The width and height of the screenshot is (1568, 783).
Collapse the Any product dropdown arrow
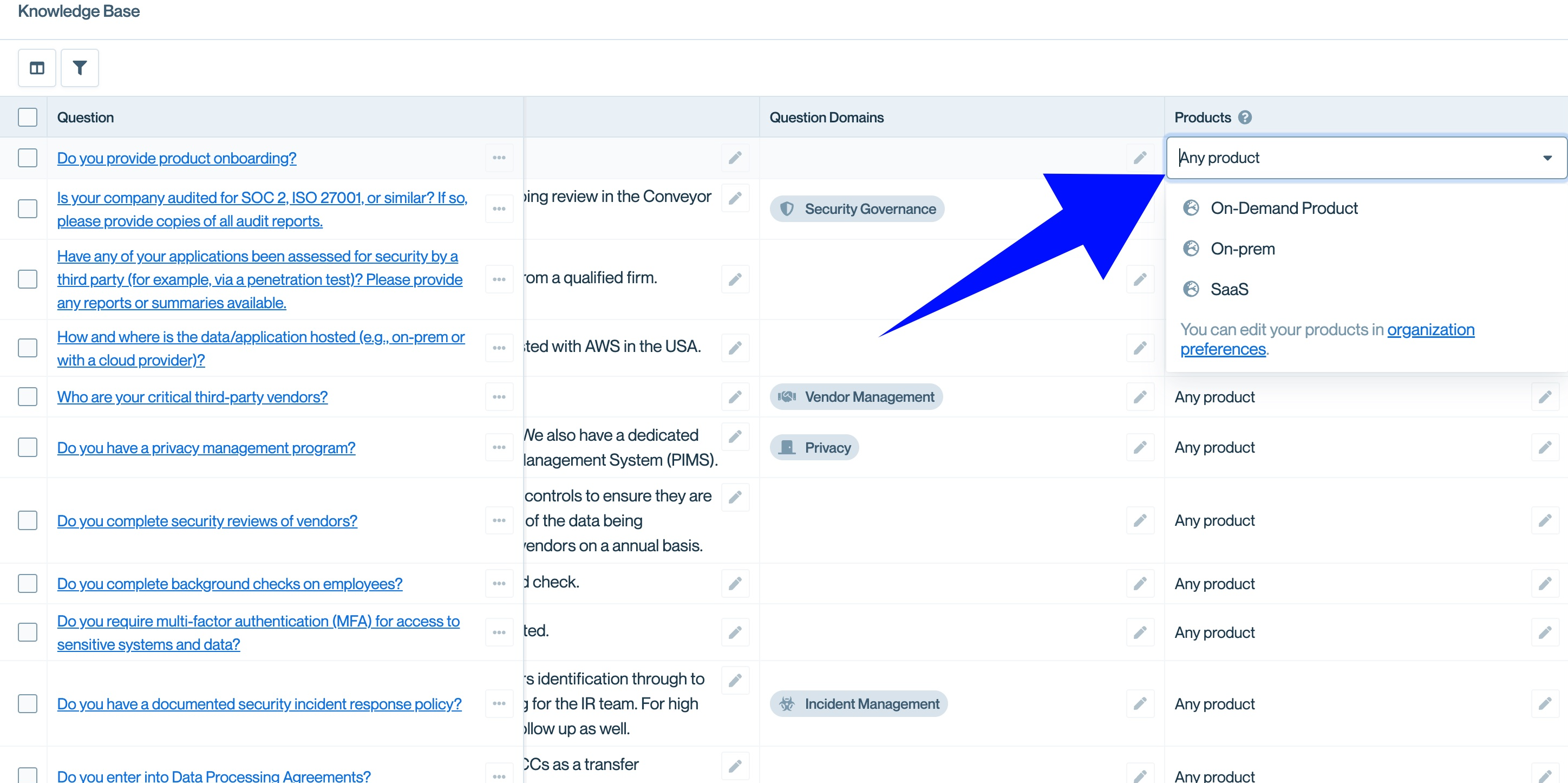pyautogui.click(x=1547, y=158)
